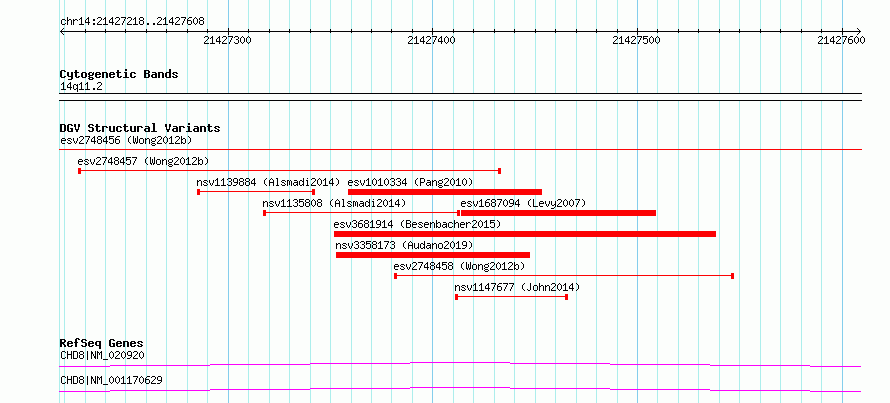Viewport: 890px width, 403px height.
Task: Click the nsv1135808 (Alsmadi2014) variant label
Action: click(x=334, y=203)
